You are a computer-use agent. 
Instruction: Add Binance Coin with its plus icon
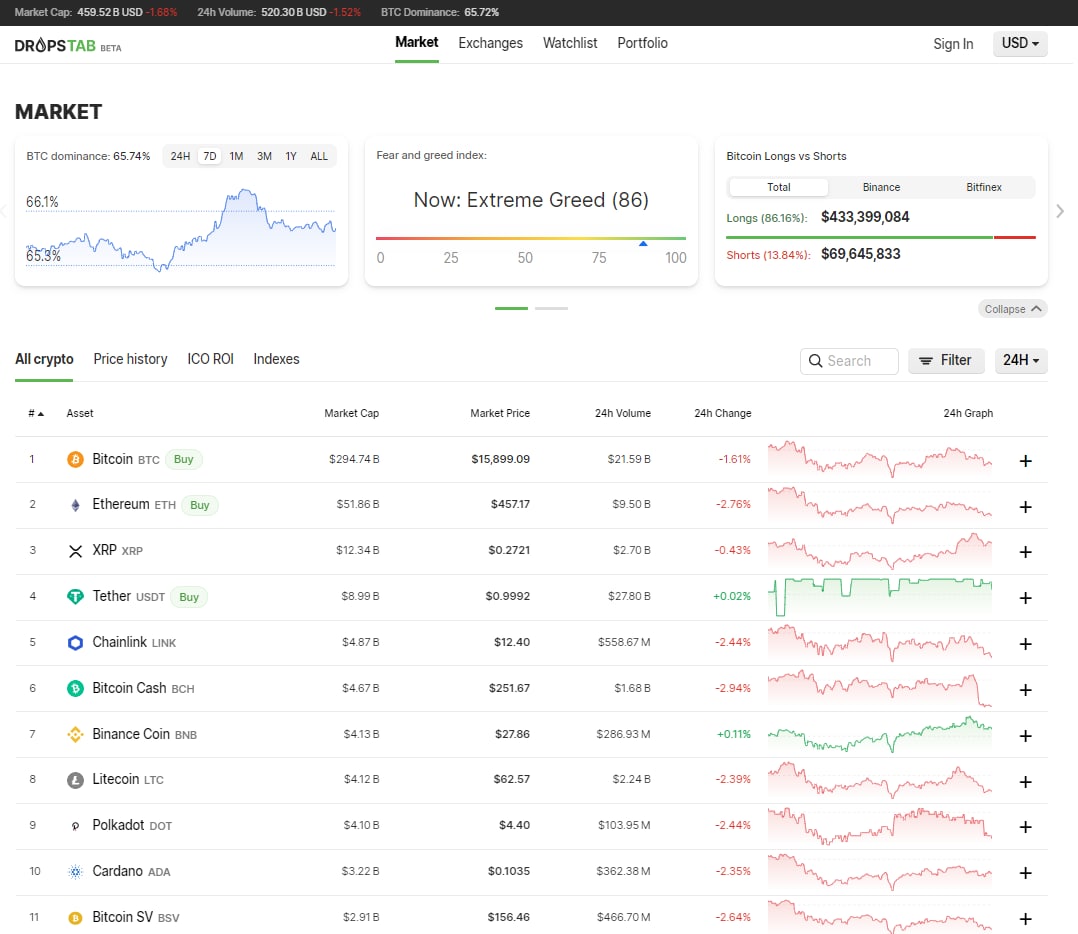(1025, 736)
